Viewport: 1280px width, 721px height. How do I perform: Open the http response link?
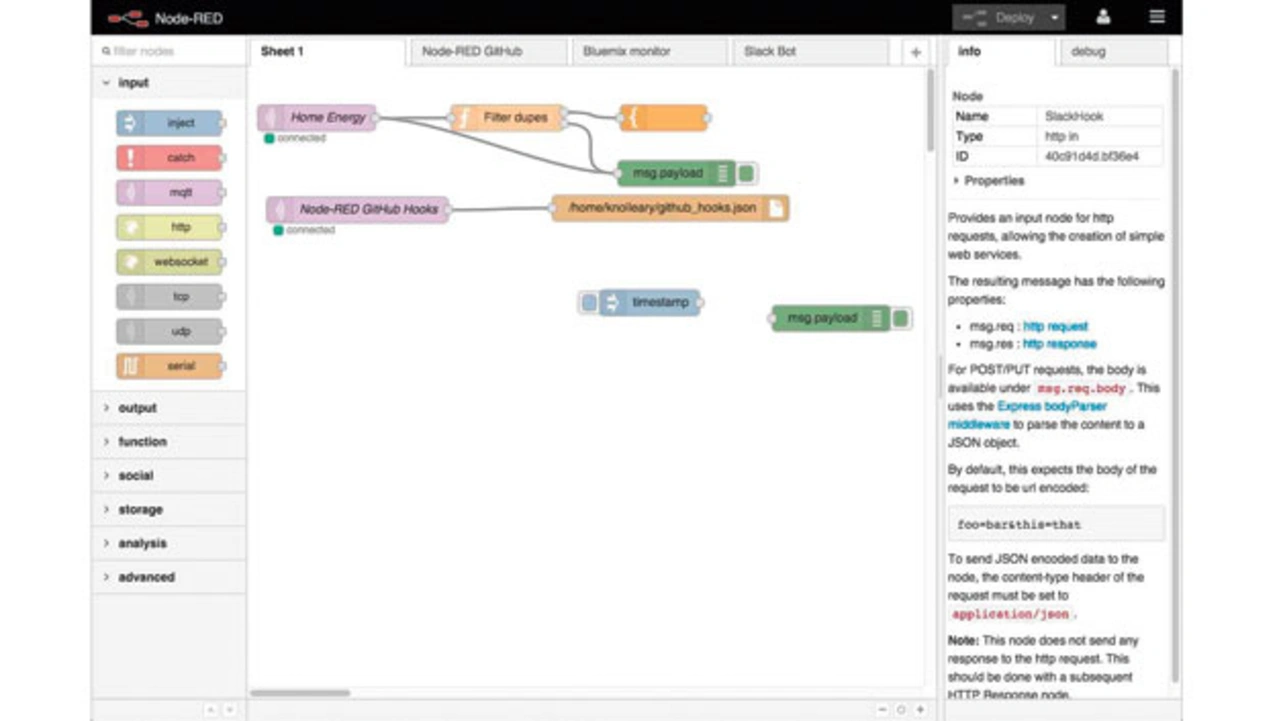(x=1059, y=344)
